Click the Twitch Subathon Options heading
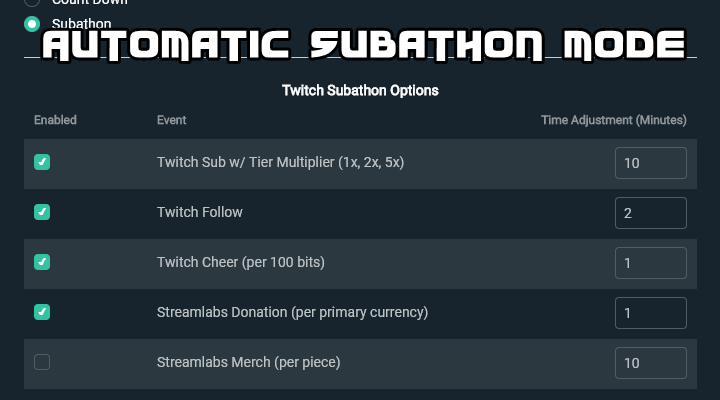Viewport: 720px width, 400px height. 360,90
